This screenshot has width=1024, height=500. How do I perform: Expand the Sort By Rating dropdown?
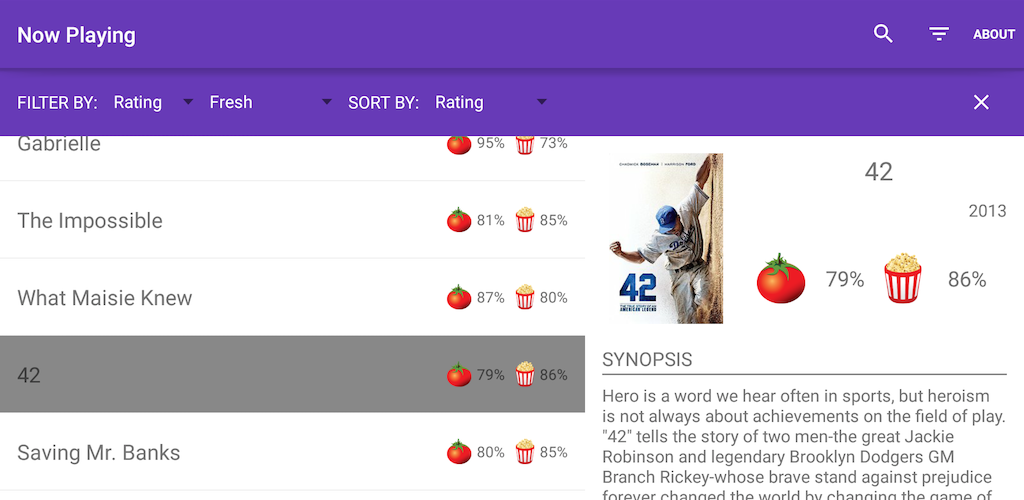click(x=490, y=102)
